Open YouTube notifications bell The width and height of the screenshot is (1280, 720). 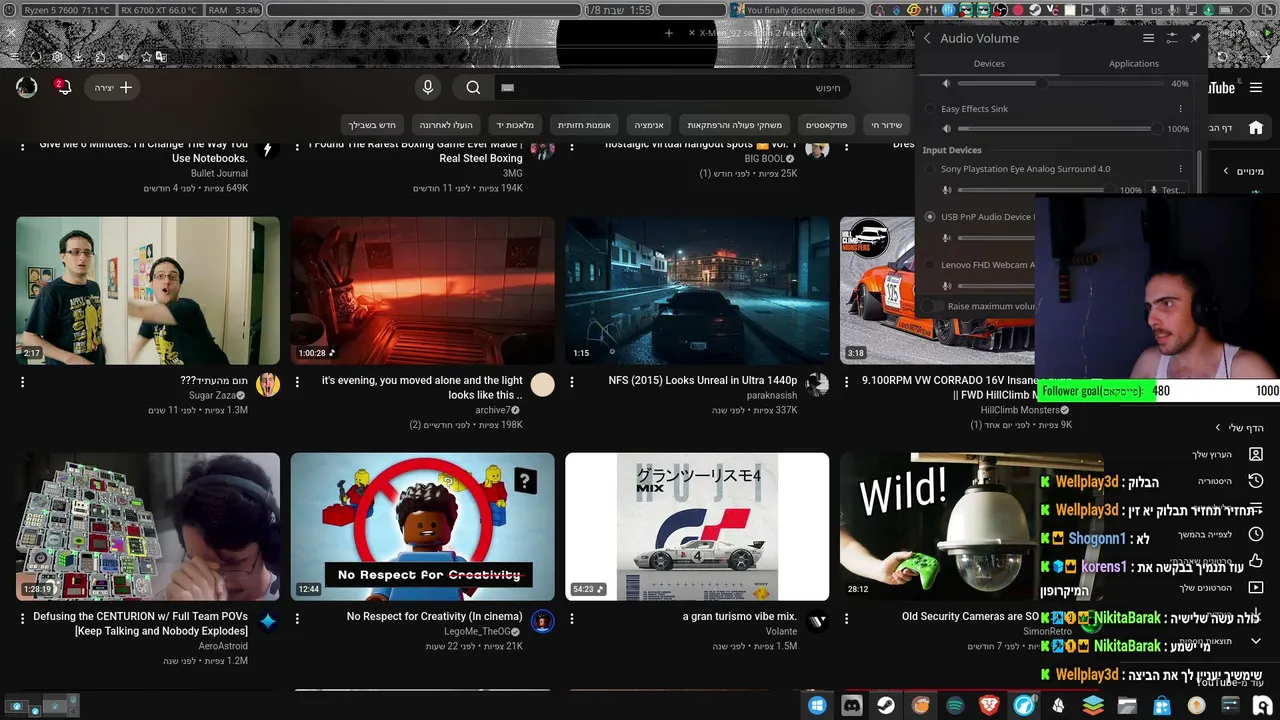[x=63, y=87]
